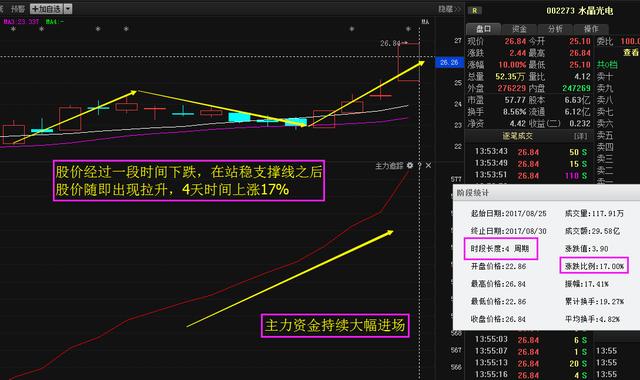The width and height of the screenshot is (640, 380).
Task: Open 主力追踪 indicator settings gear
Action: pos(410,165)
